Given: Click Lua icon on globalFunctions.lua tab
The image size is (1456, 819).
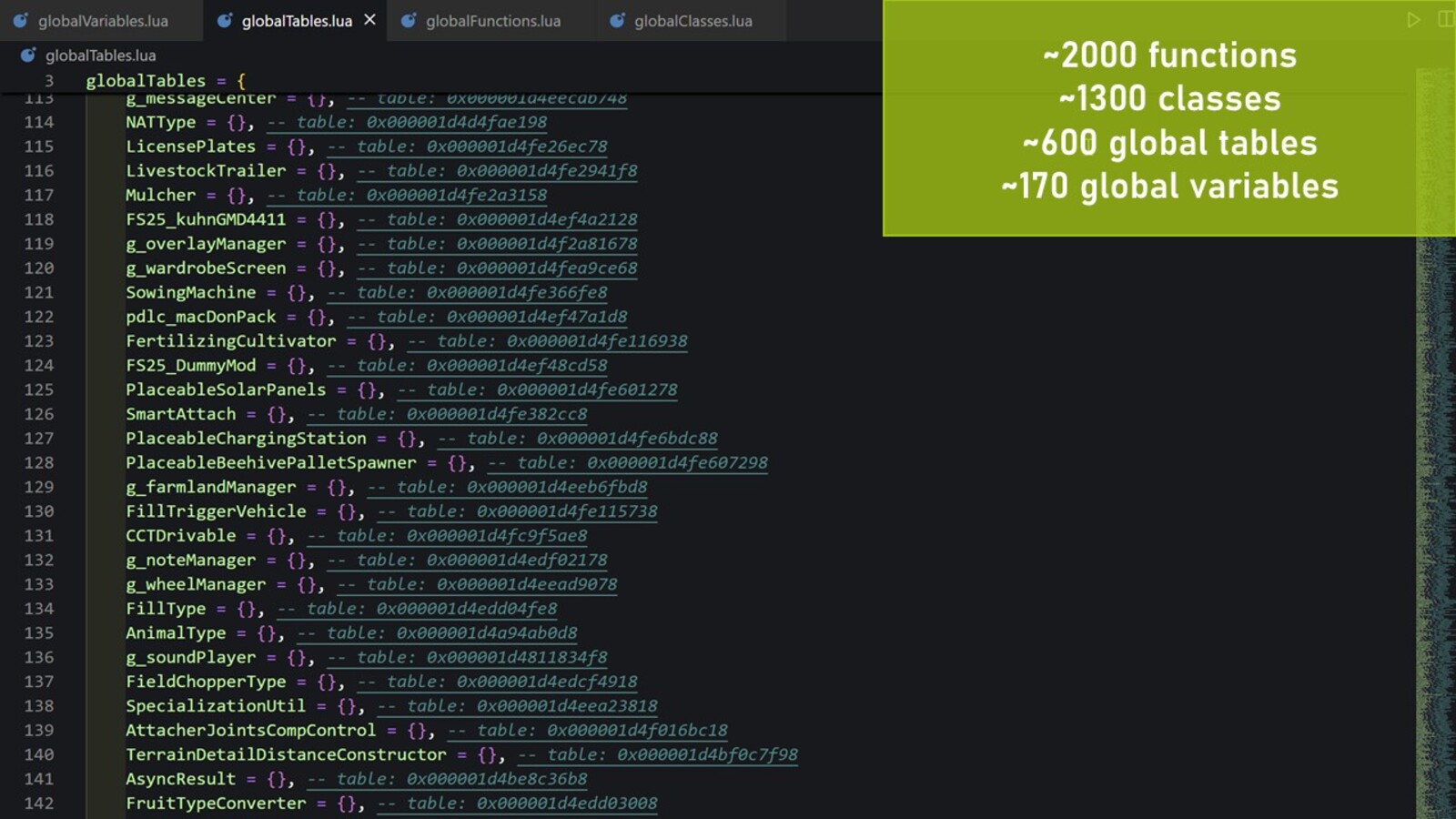Looking at the screenshot, I should (x=409, y=20).
